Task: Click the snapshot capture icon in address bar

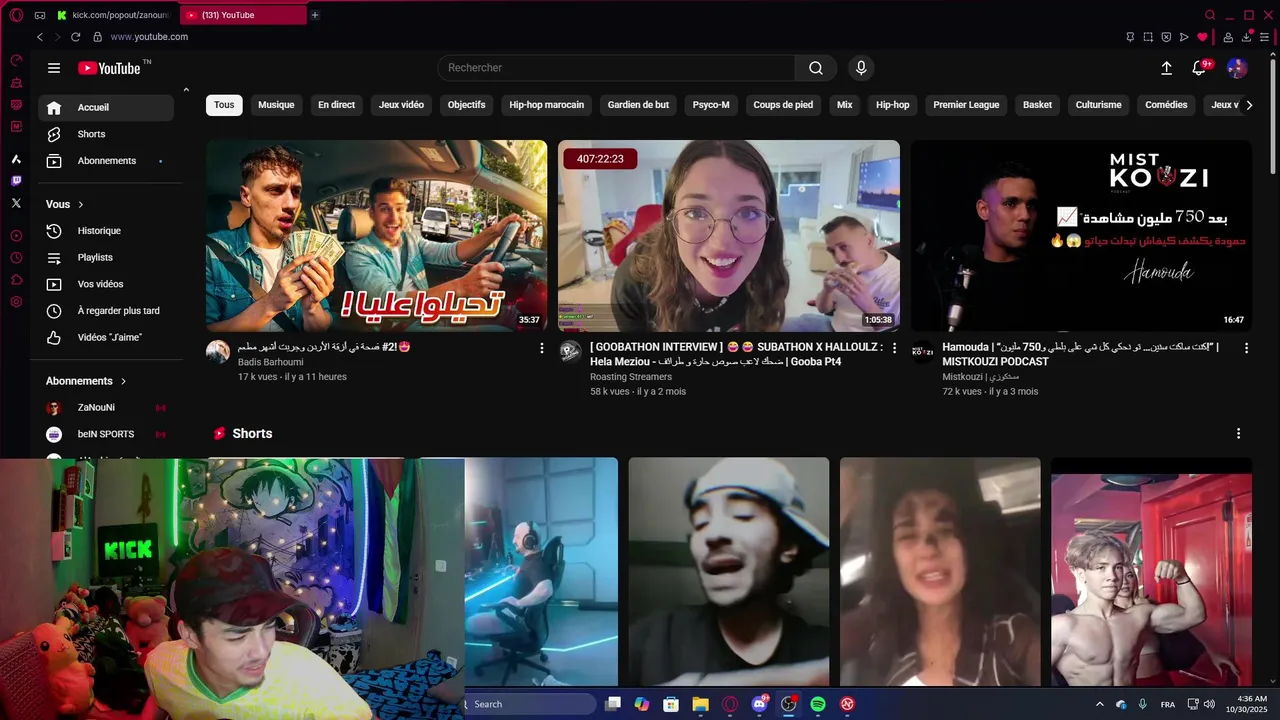Action: [x=1148, y=37]
